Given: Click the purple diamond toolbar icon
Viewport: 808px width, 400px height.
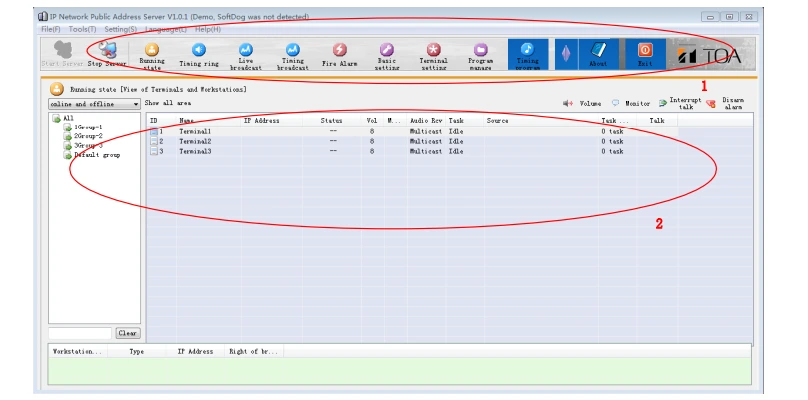Looking at the screenshot, I should point(566,53).
